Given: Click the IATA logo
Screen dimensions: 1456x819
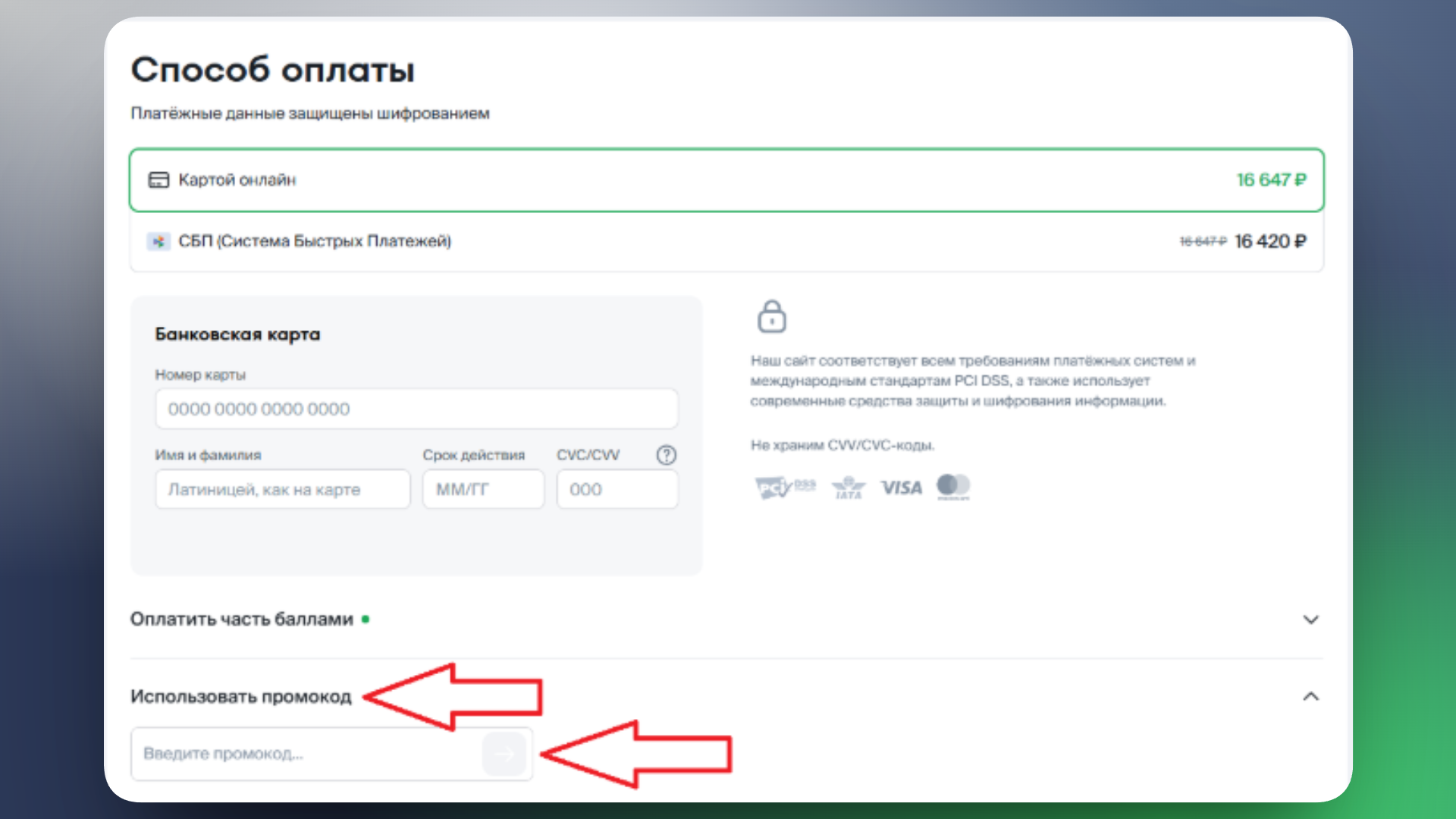Looking at the screenshot, I should tap(849, 488).
